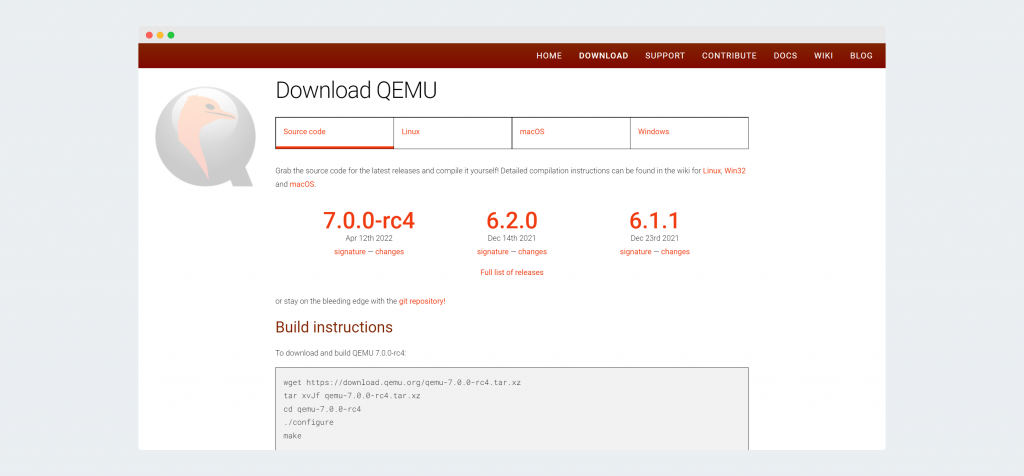This screenshot has height=476, width=1024.
Task: Click the wget command line
Action: pyautogui.click(x=402, y=382)
